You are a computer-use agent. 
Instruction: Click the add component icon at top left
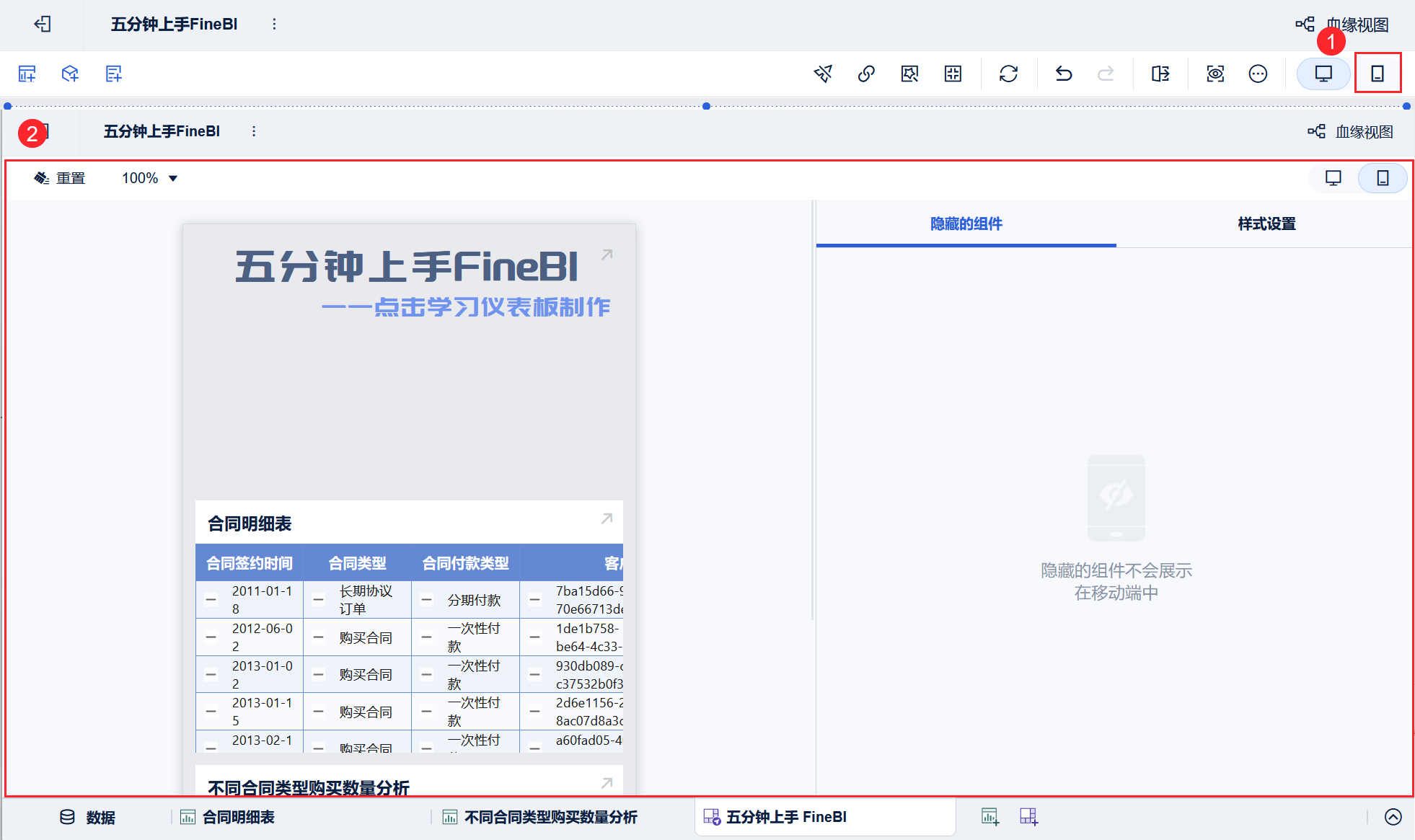click(x=27, y=74)
